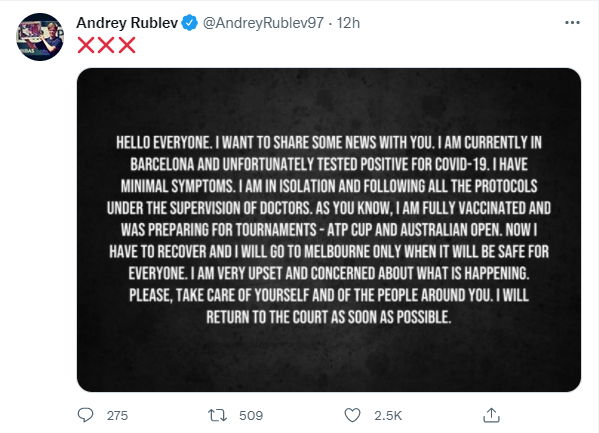The image size is (599, 433).
Task: View the 509 retweets count
Action: coord(251,415)
